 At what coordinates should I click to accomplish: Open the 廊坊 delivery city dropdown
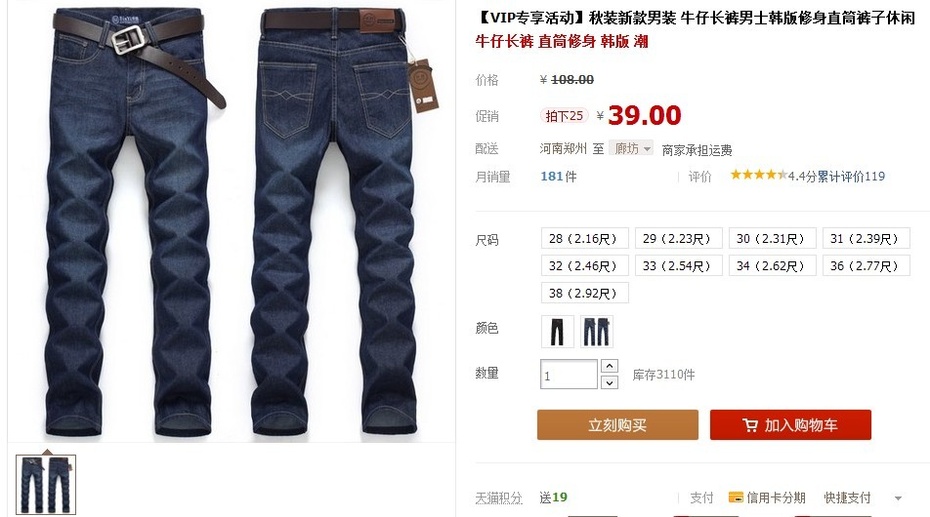pyautogui.click(x=632, y=148)
